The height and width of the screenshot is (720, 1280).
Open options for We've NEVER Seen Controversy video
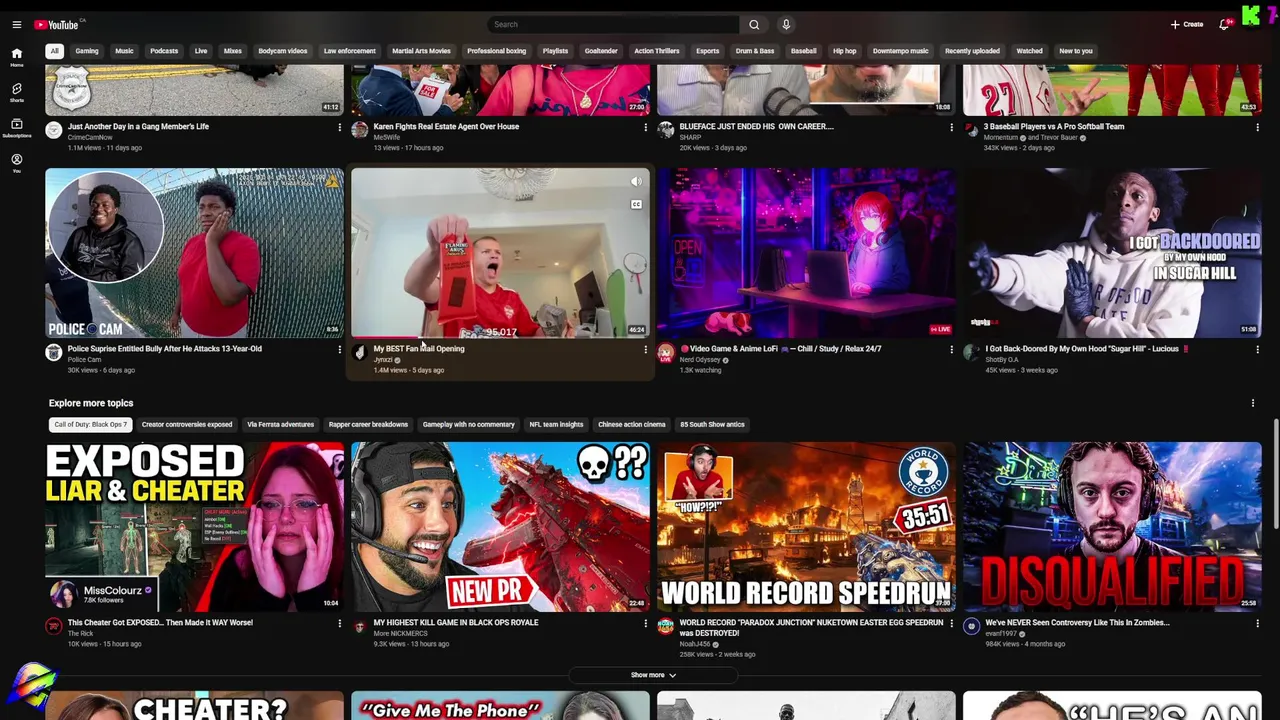tap(1257, 623)
